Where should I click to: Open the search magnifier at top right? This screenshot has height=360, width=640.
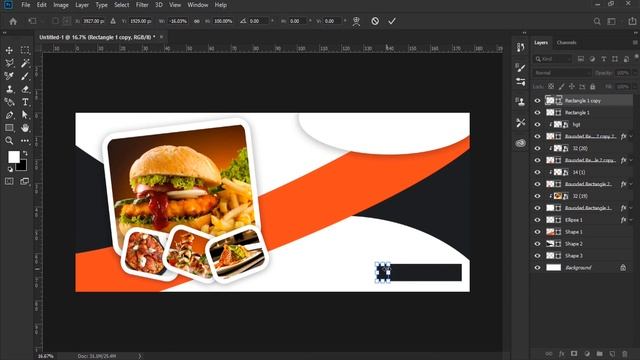coord(597,21)
